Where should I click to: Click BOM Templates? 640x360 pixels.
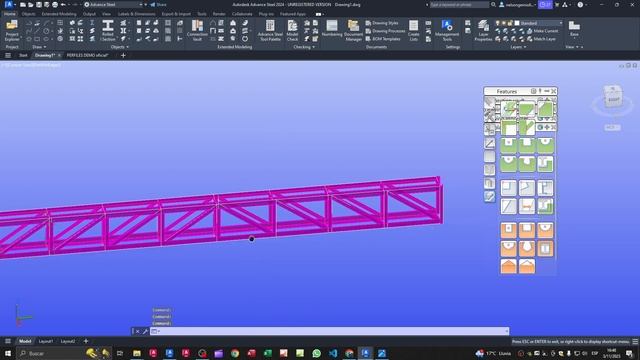[383, 39]
